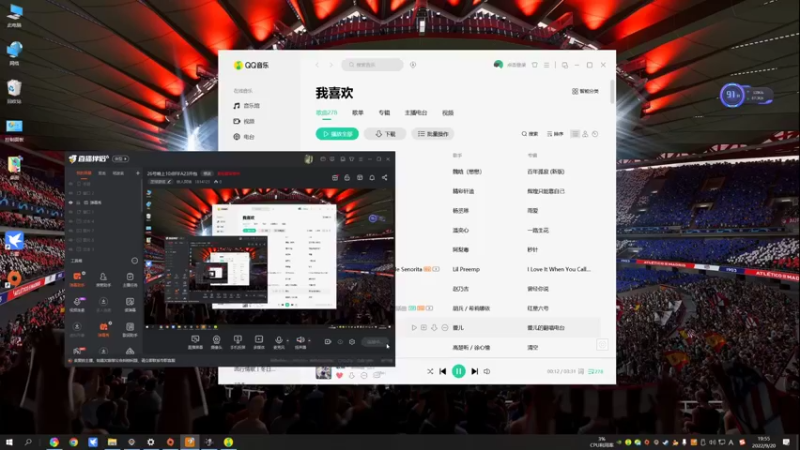Play the highlighted song row
The image size is (800, 450).
tap(414, 328)
